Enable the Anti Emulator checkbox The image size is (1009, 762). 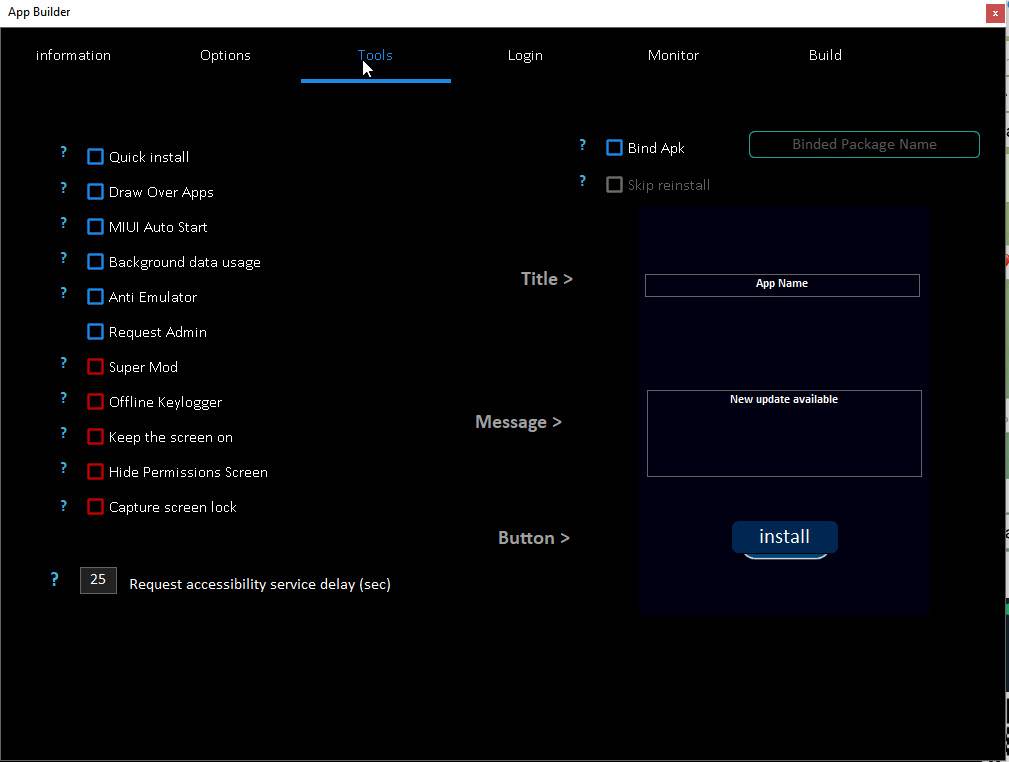pos(95,297)
